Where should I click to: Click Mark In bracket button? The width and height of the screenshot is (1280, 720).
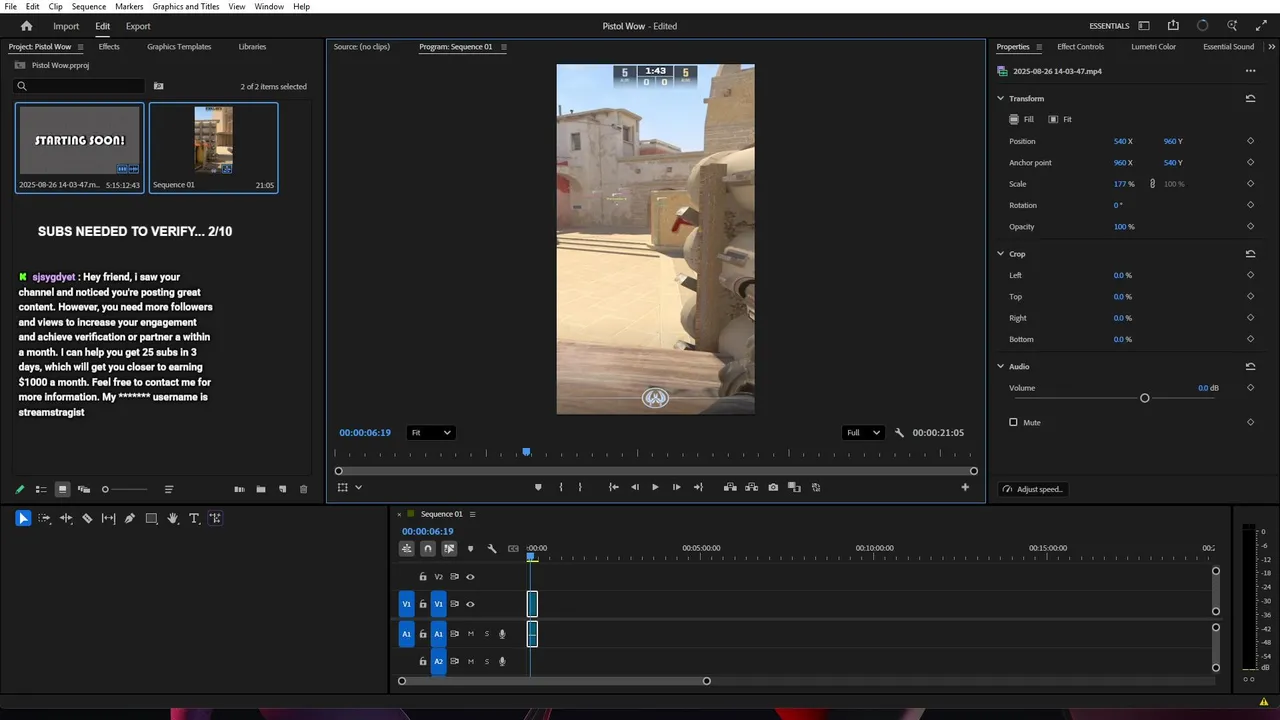[x=560, y=487]
